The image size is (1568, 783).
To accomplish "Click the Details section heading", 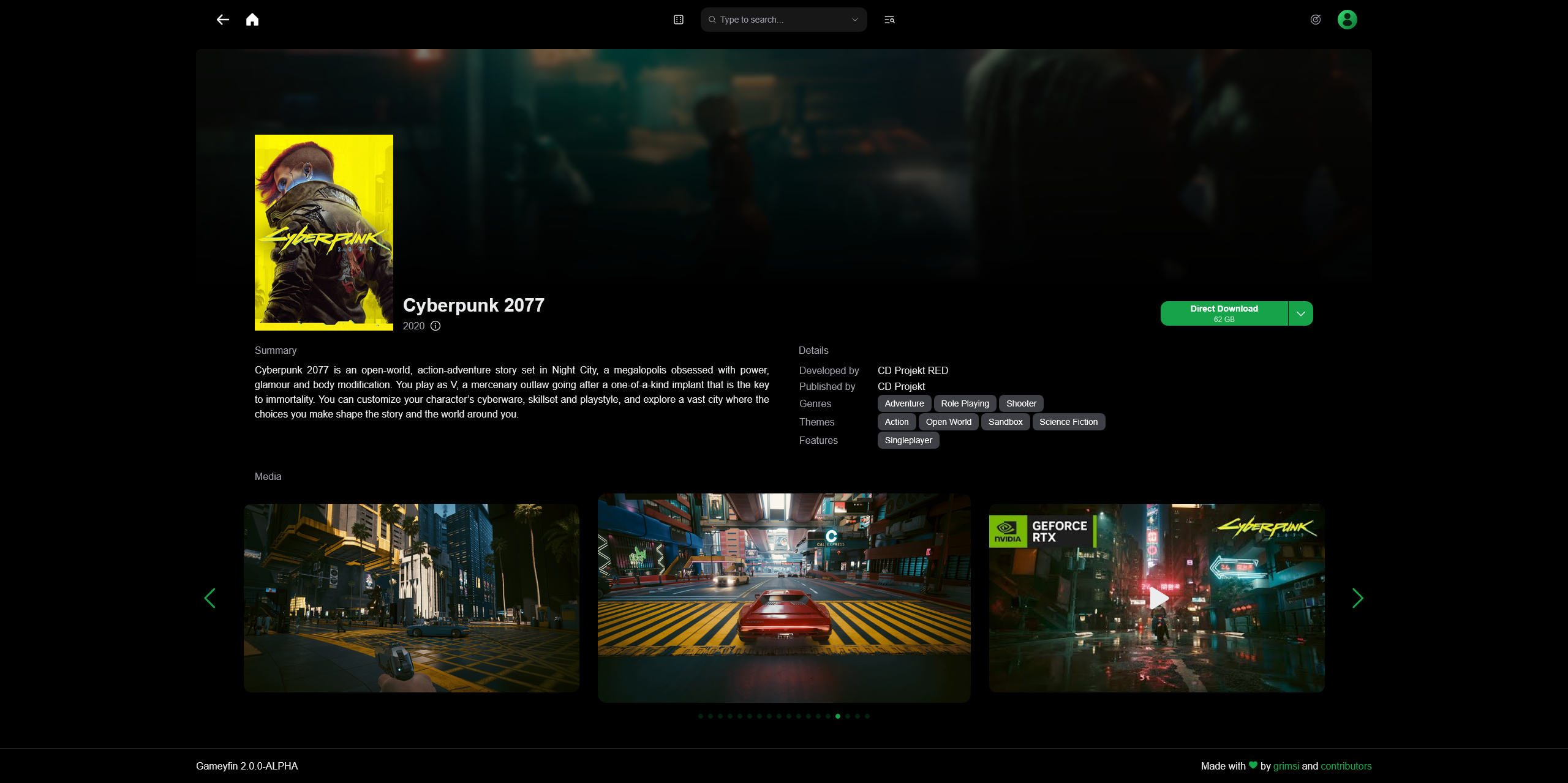I will (813, 350).
